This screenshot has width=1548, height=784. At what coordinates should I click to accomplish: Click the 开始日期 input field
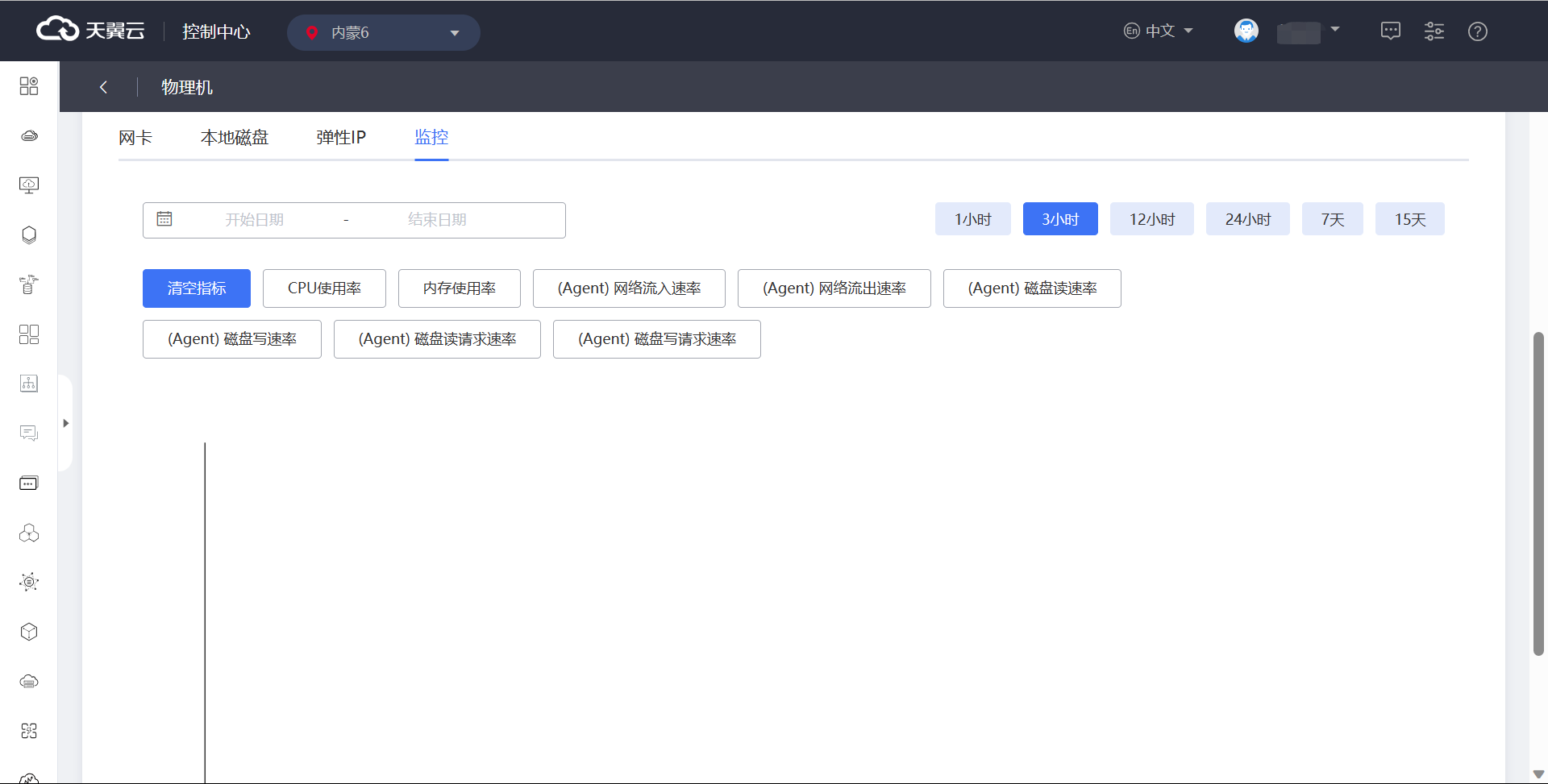(x=254, y=220)
